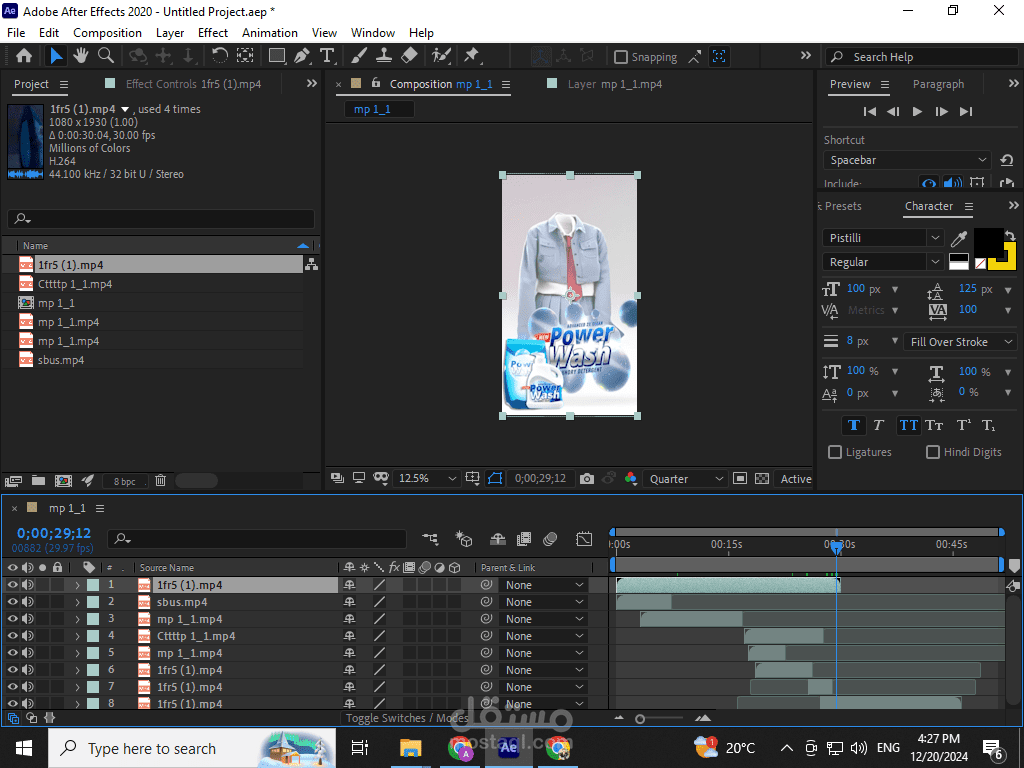1024x768 pixels.
Task: Pick the Zoom magnifier tool
Action: pyautogui.click(x=106, y=56)
